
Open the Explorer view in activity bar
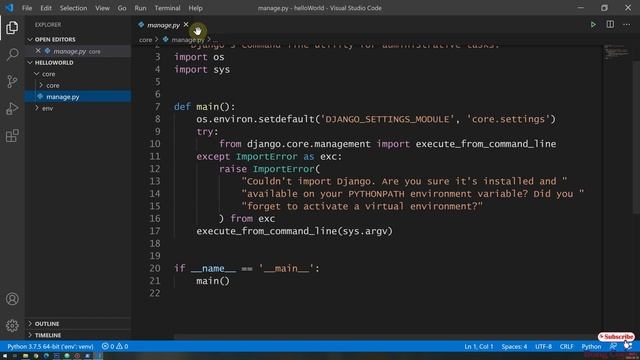point(12,27)
